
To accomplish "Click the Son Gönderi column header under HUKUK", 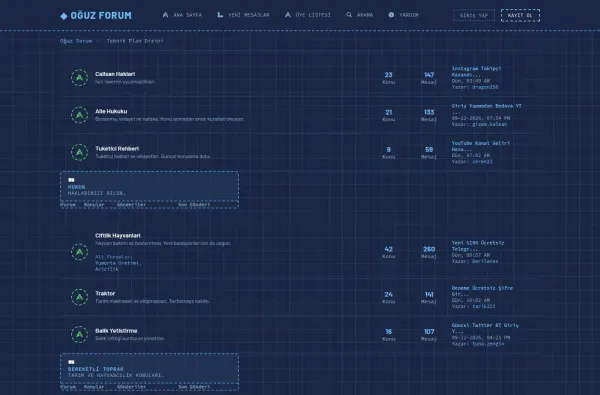I will [194, 205].
